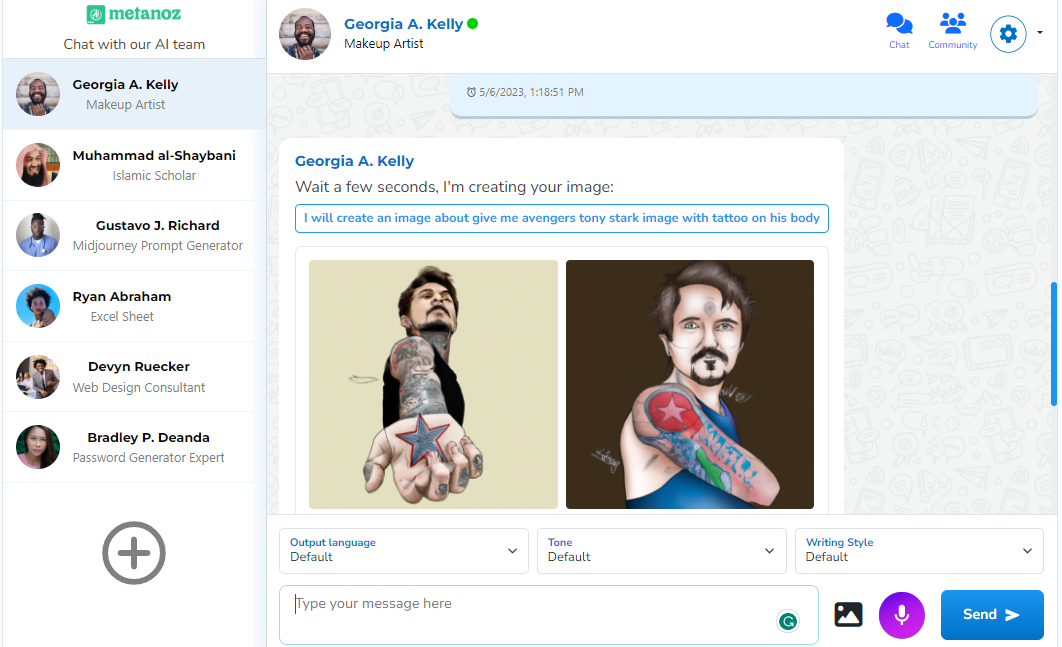This screenshot has width=1062, height=647.
Task: Open the right tattooed portrait thumbnail
Action: click(690, 384)
